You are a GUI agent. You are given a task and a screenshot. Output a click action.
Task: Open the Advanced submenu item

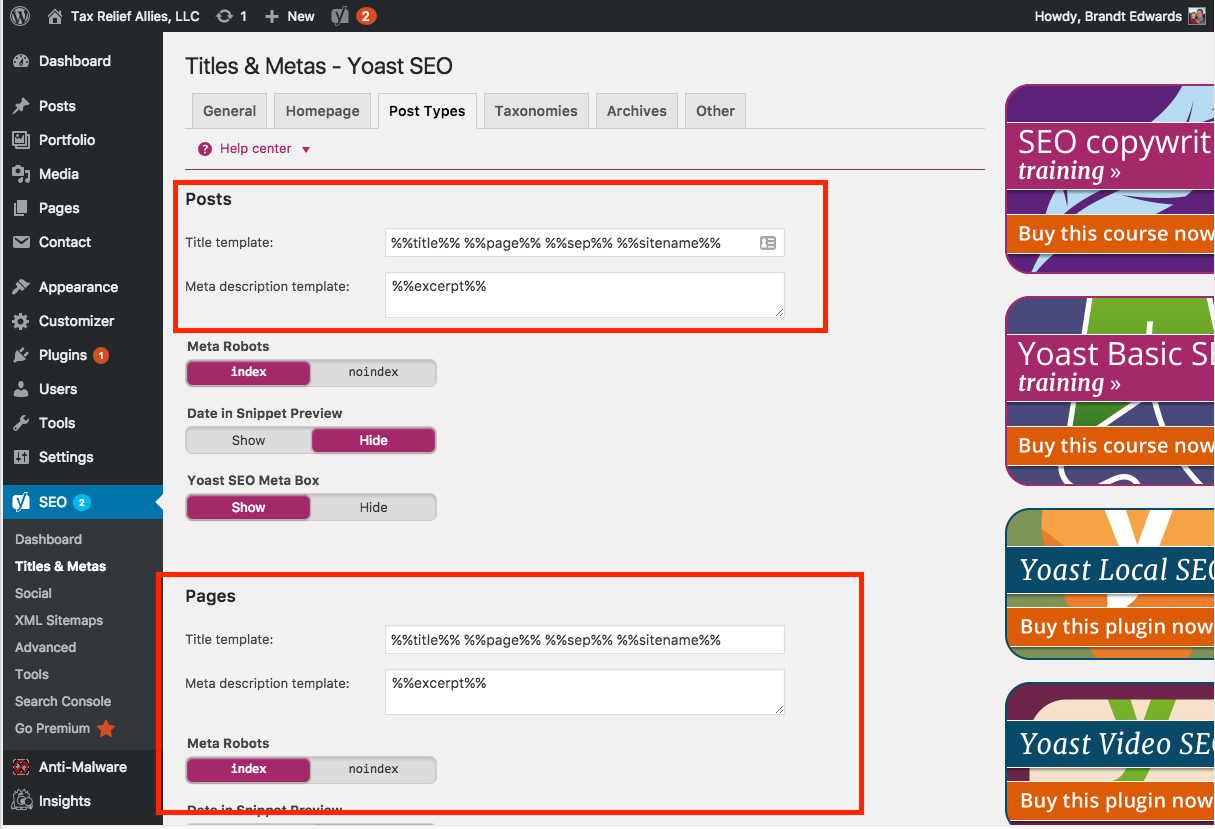(x=45, y=647)
